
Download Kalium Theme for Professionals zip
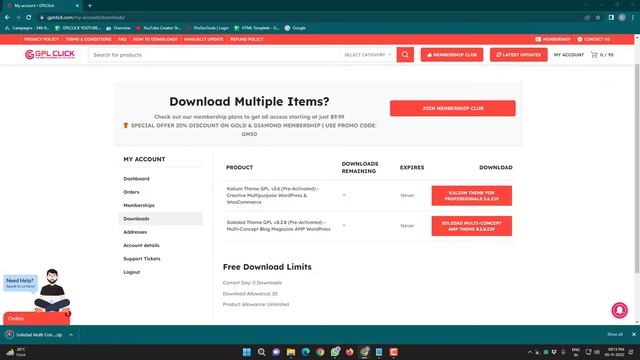coord(471,196)
